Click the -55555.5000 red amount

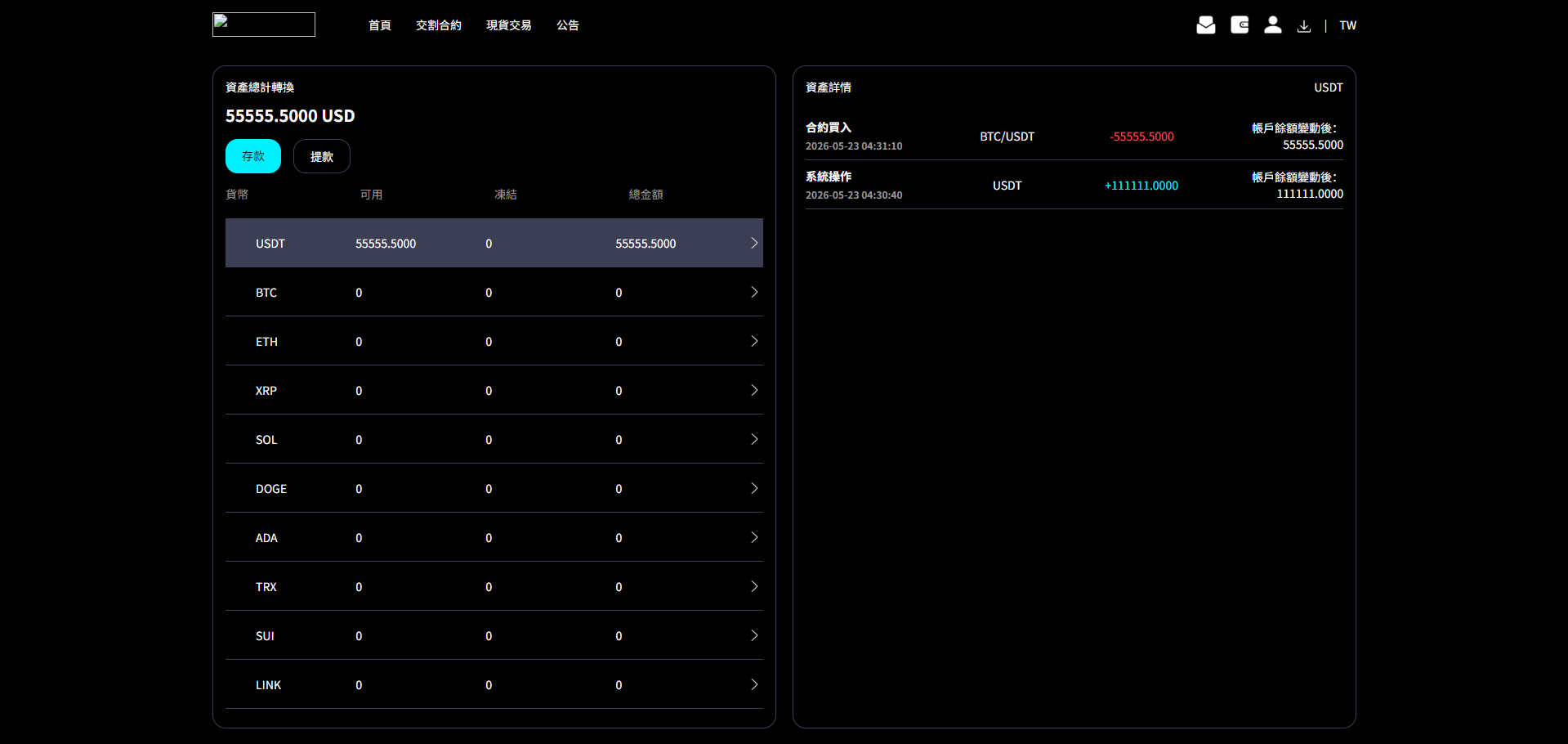[x=1141, y=137]
